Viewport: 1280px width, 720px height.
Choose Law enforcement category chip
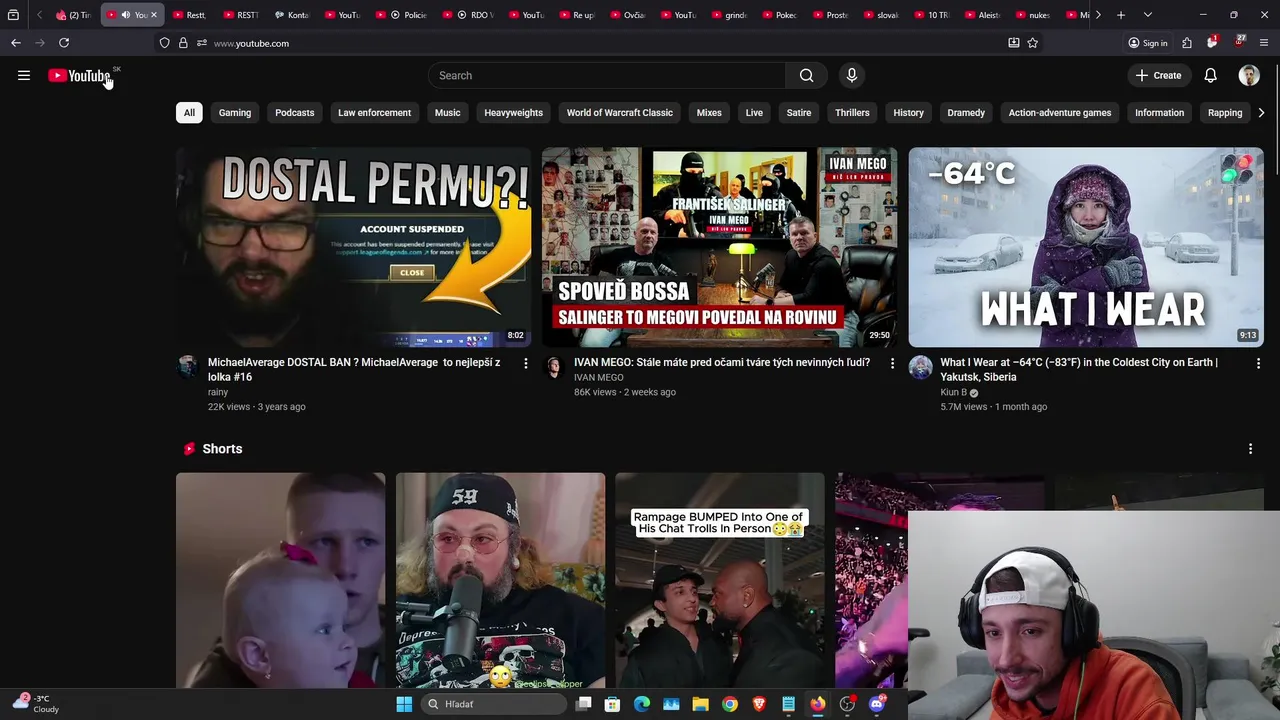(374, 113)
